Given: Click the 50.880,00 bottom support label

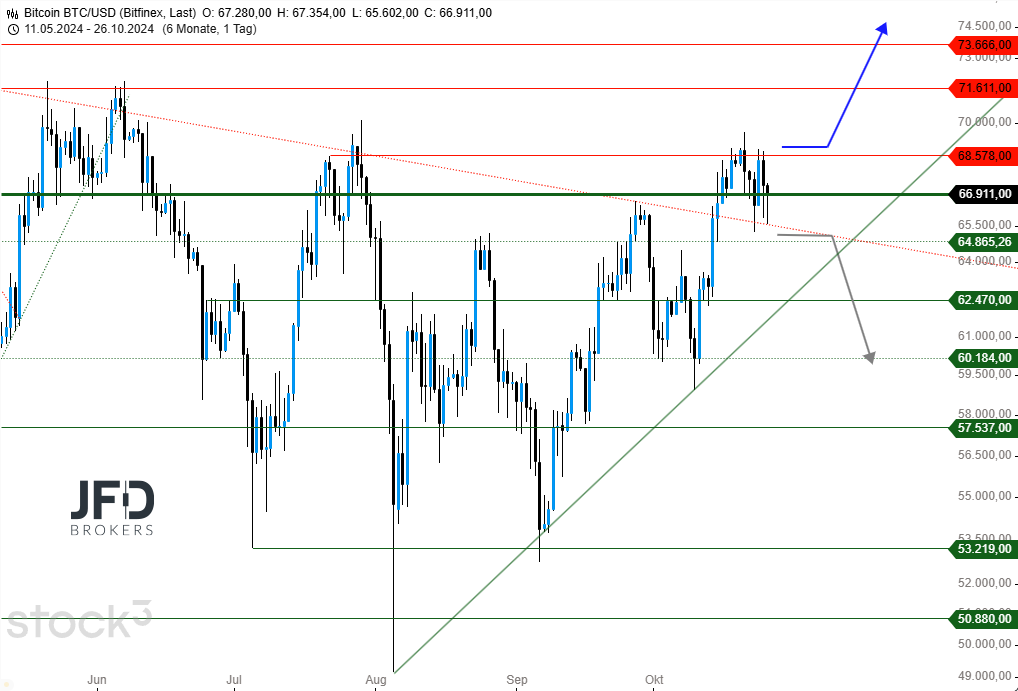Looking at the screenshot, I should tap(983, 620).
